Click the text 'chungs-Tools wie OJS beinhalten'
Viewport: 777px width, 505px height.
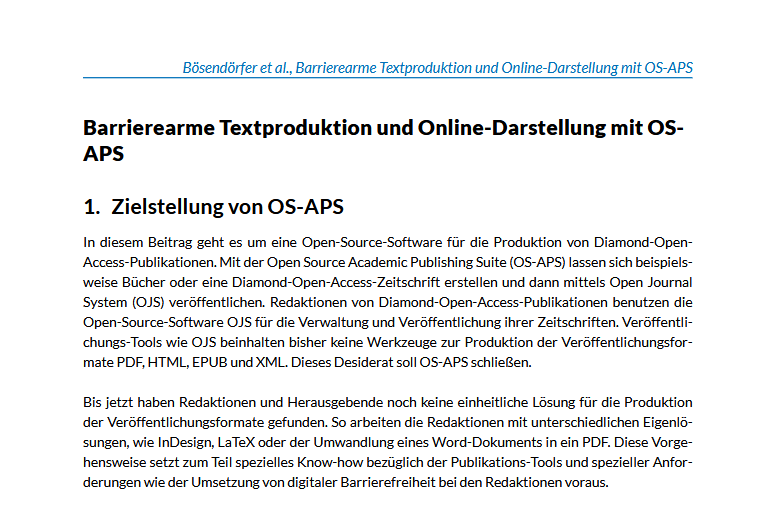pos(185,342)
